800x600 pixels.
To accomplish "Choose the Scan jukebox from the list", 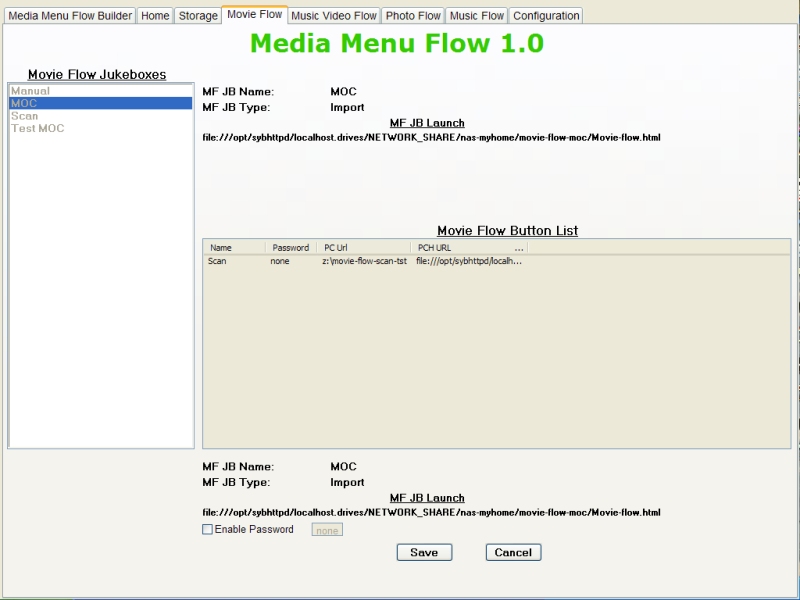I will click(25, 116).
